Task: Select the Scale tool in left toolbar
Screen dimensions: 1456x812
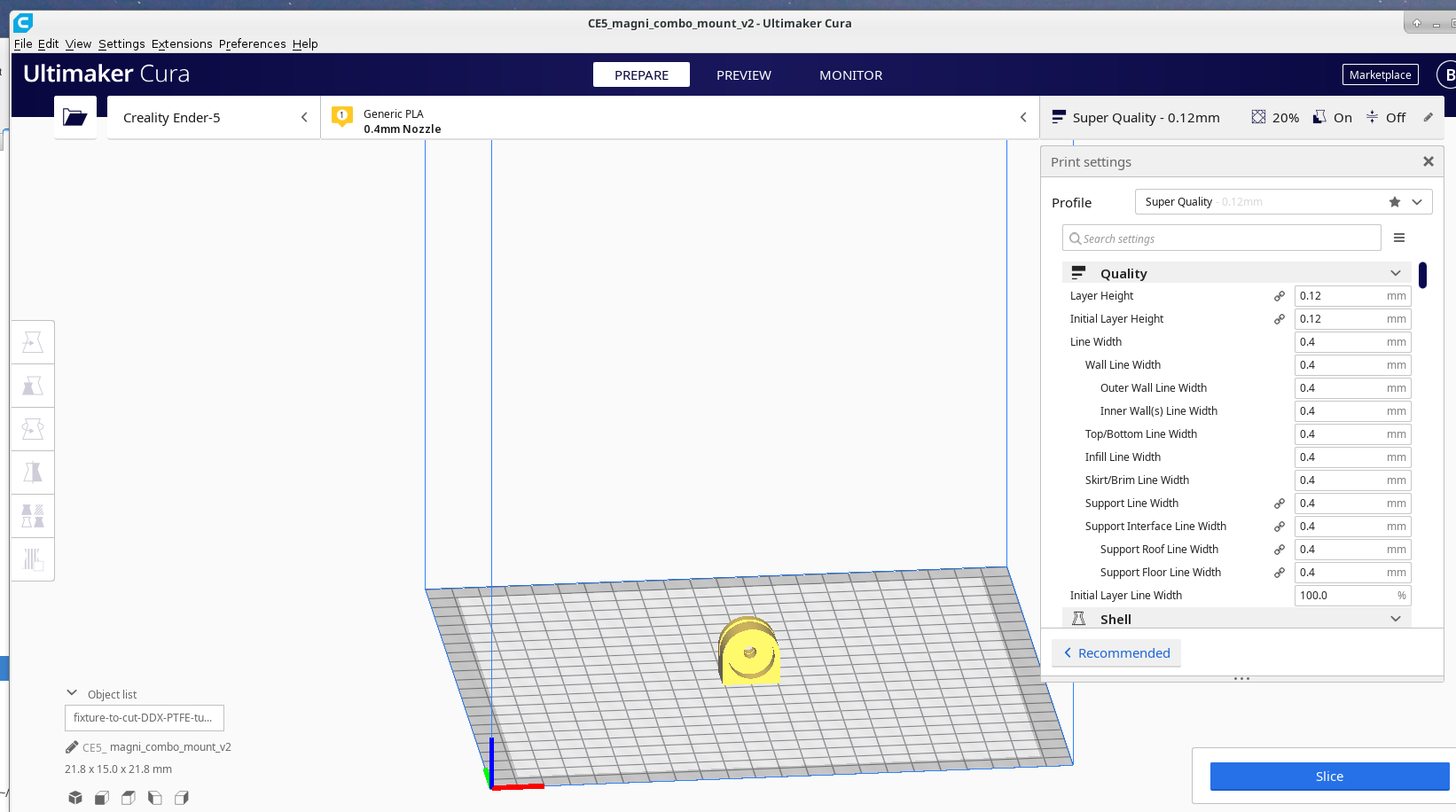Action: [33, 386]
